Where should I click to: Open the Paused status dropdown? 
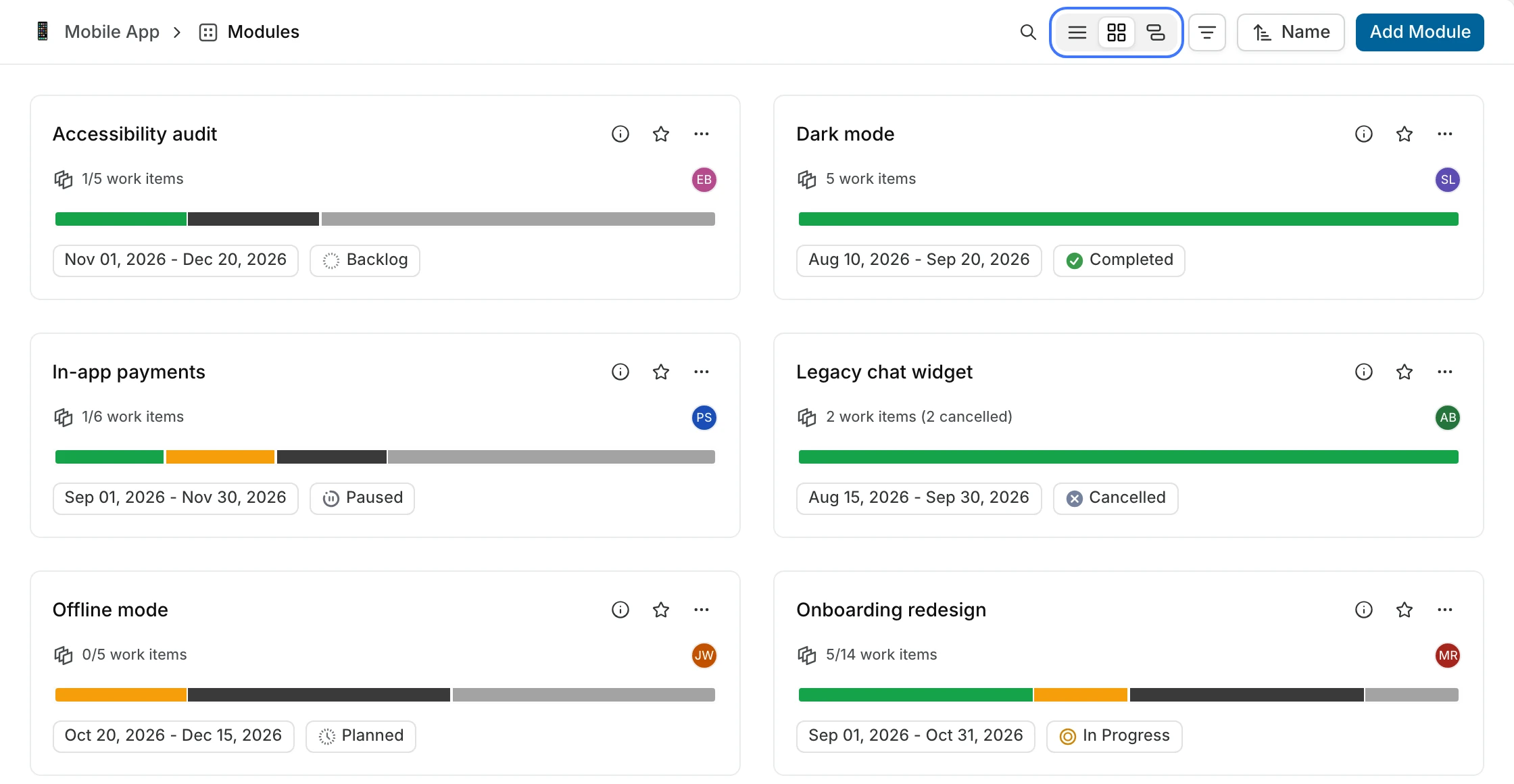click(362, 498)
